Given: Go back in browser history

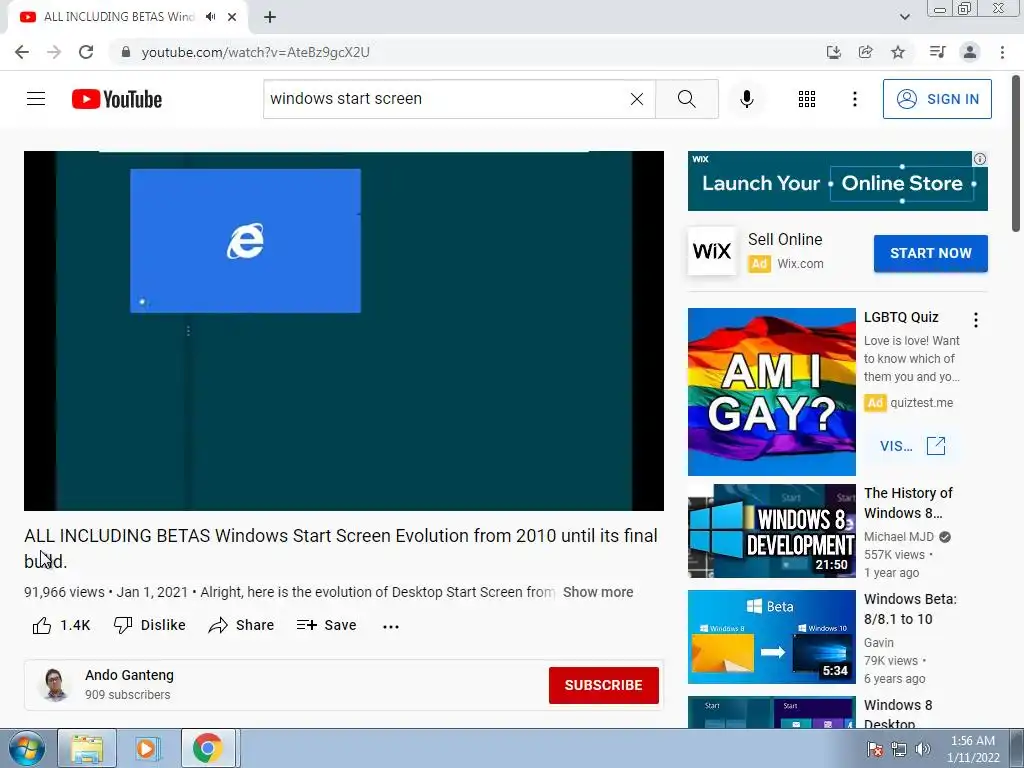Looking at the screenshot, I should [x=22, y=52].
